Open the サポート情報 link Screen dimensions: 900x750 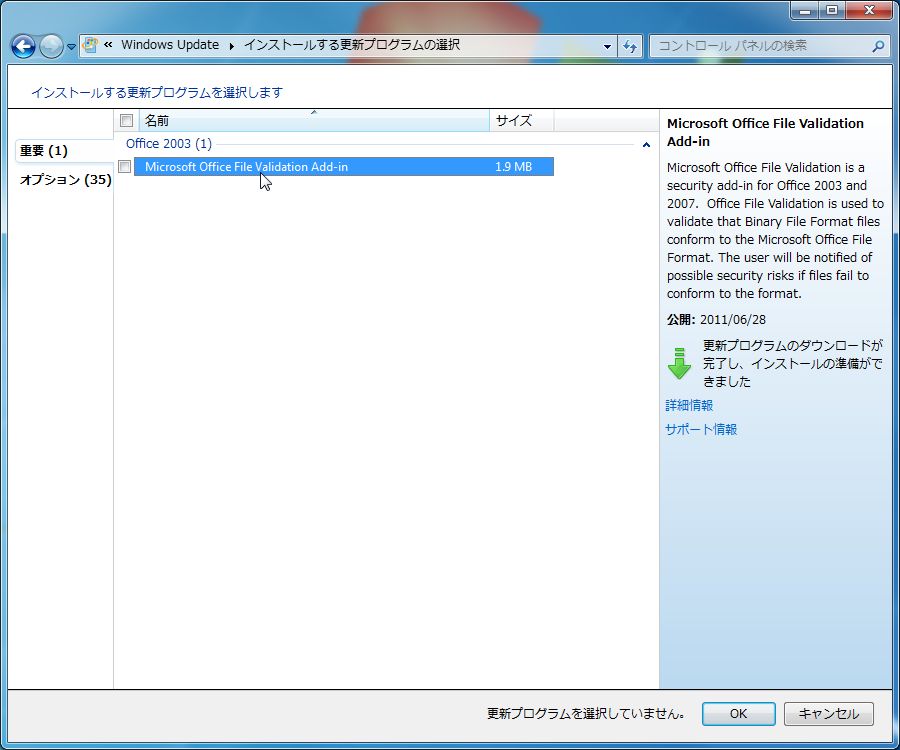click(x=701, y=429)
